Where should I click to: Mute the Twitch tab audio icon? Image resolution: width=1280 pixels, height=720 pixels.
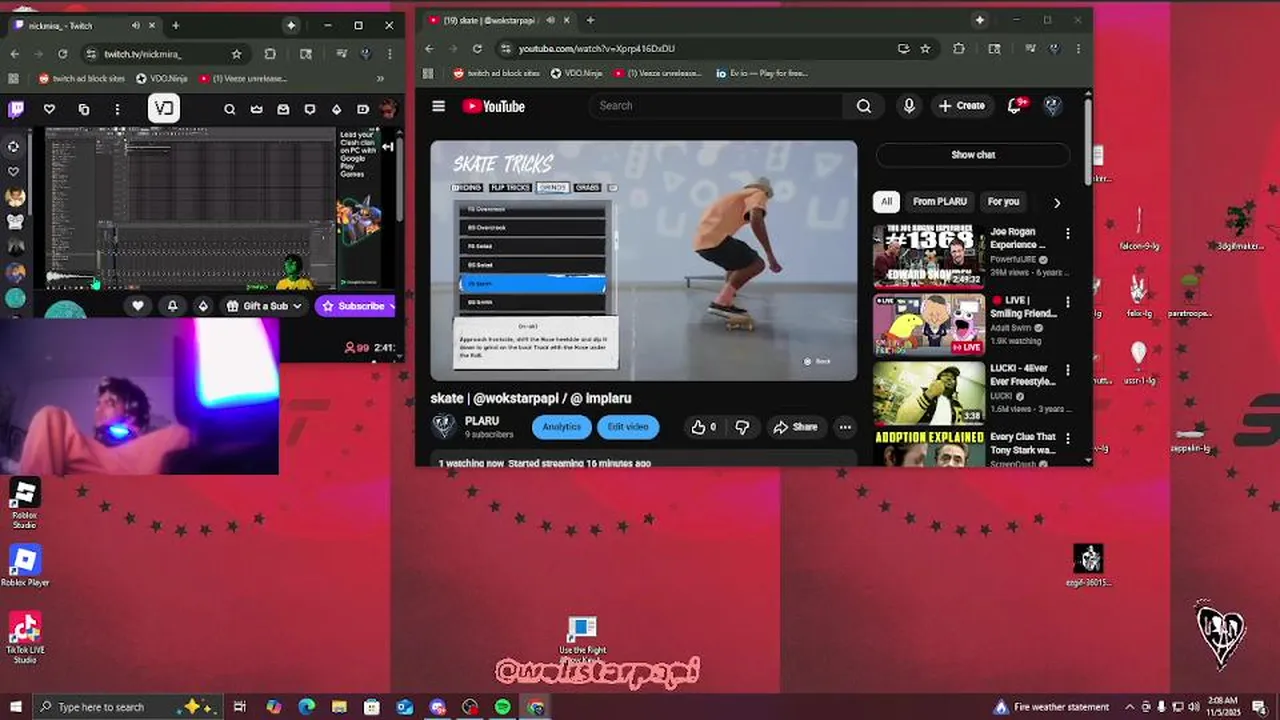(136, 25)
